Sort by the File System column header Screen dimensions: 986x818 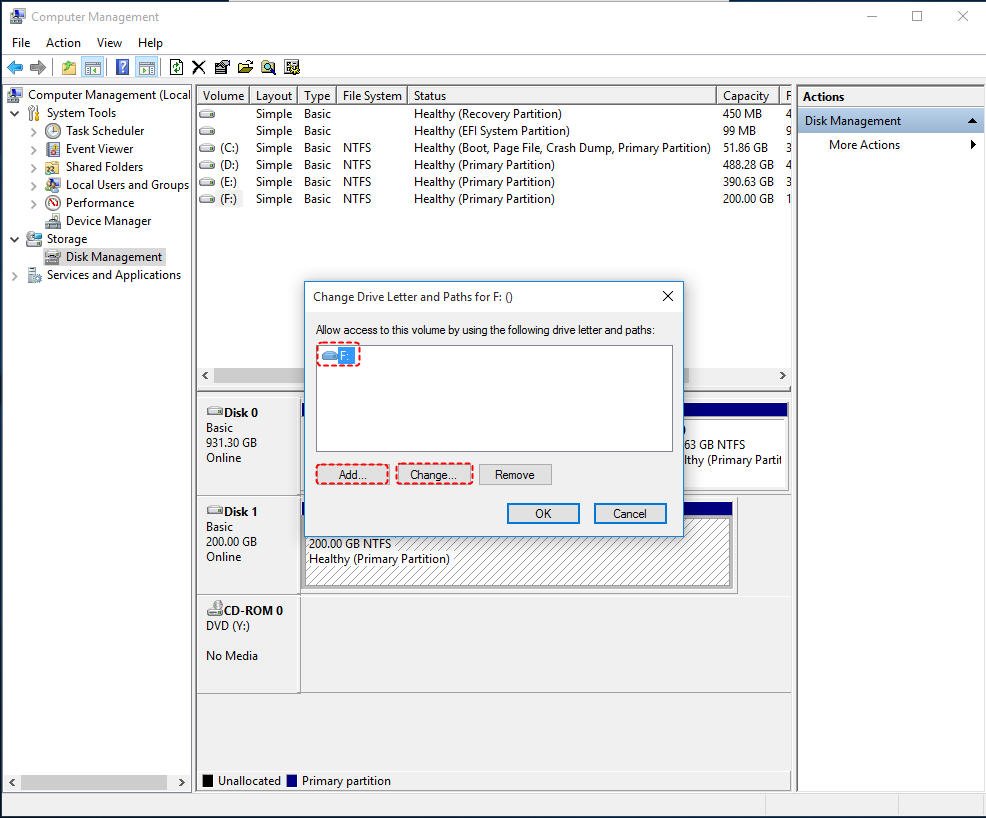coord(372,96)
